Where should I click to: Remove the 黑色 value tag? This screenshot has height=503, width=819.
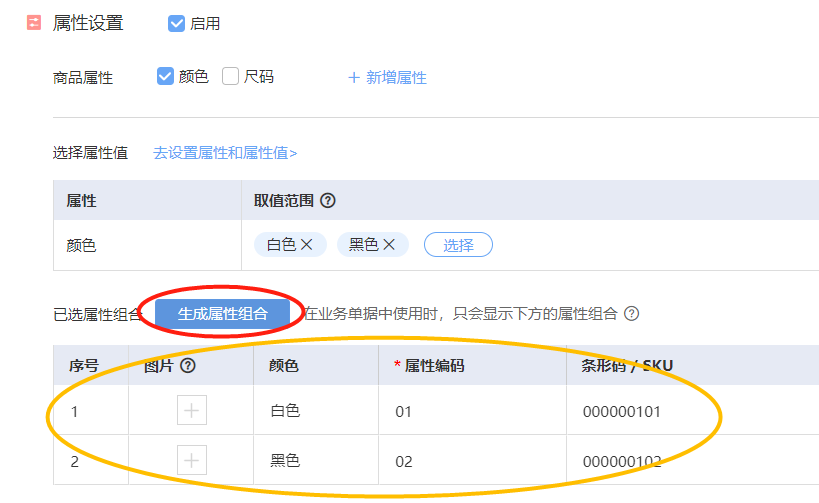tap(389, 244)
